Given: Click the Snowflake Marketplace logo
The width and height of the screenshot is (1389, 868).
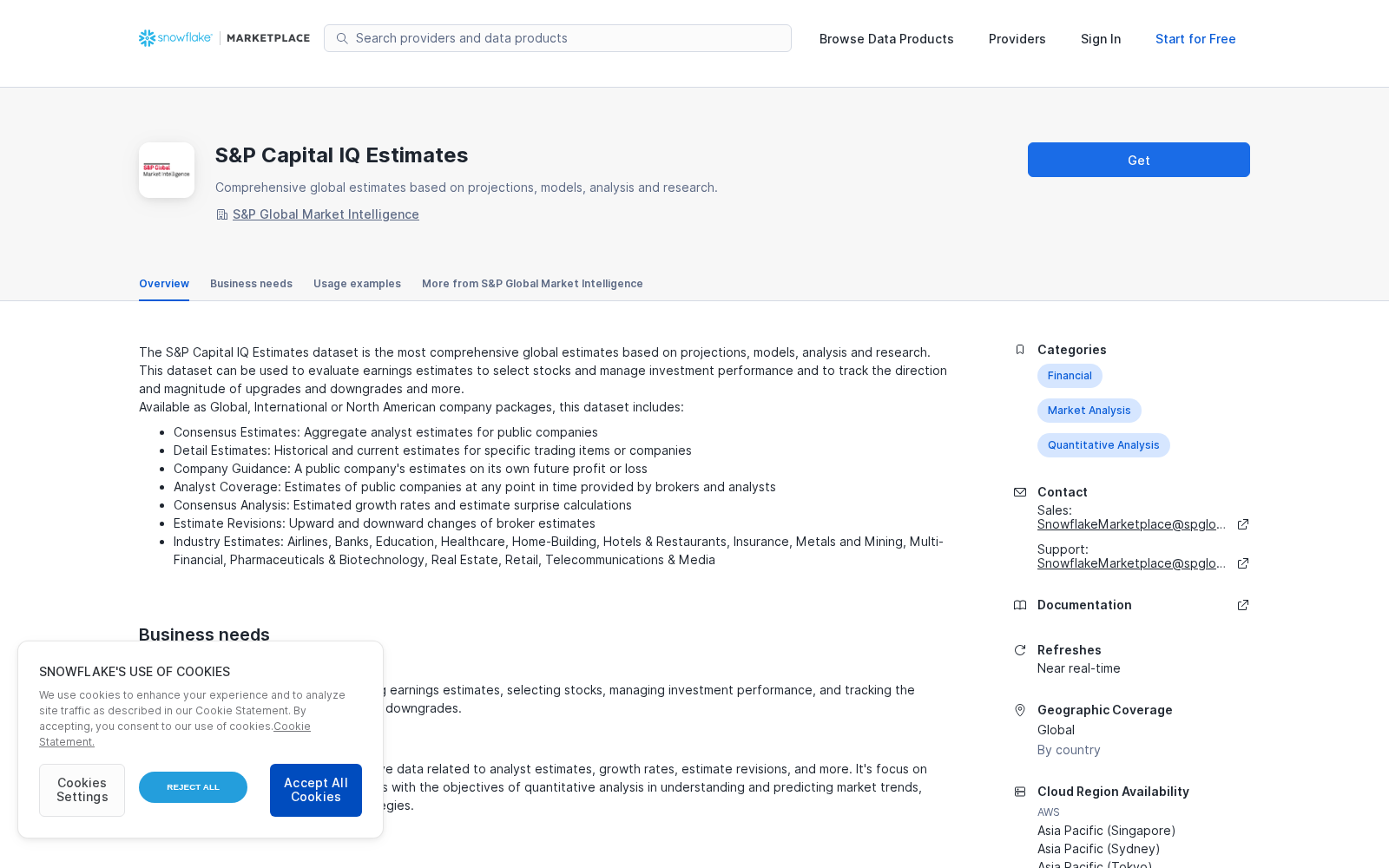Looking at the screenshot, I should click(224, 38).
